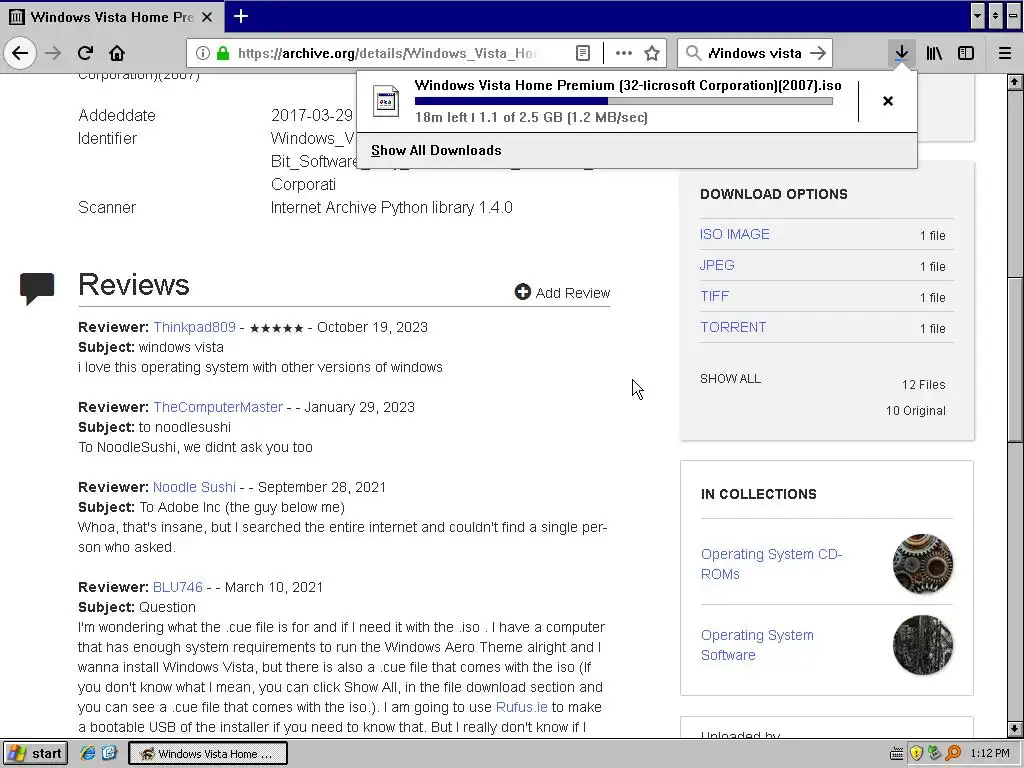Toggle Reader View icon in address bar
The width and height of the screenshot is (1024, 768).
[x=583, y=53]
